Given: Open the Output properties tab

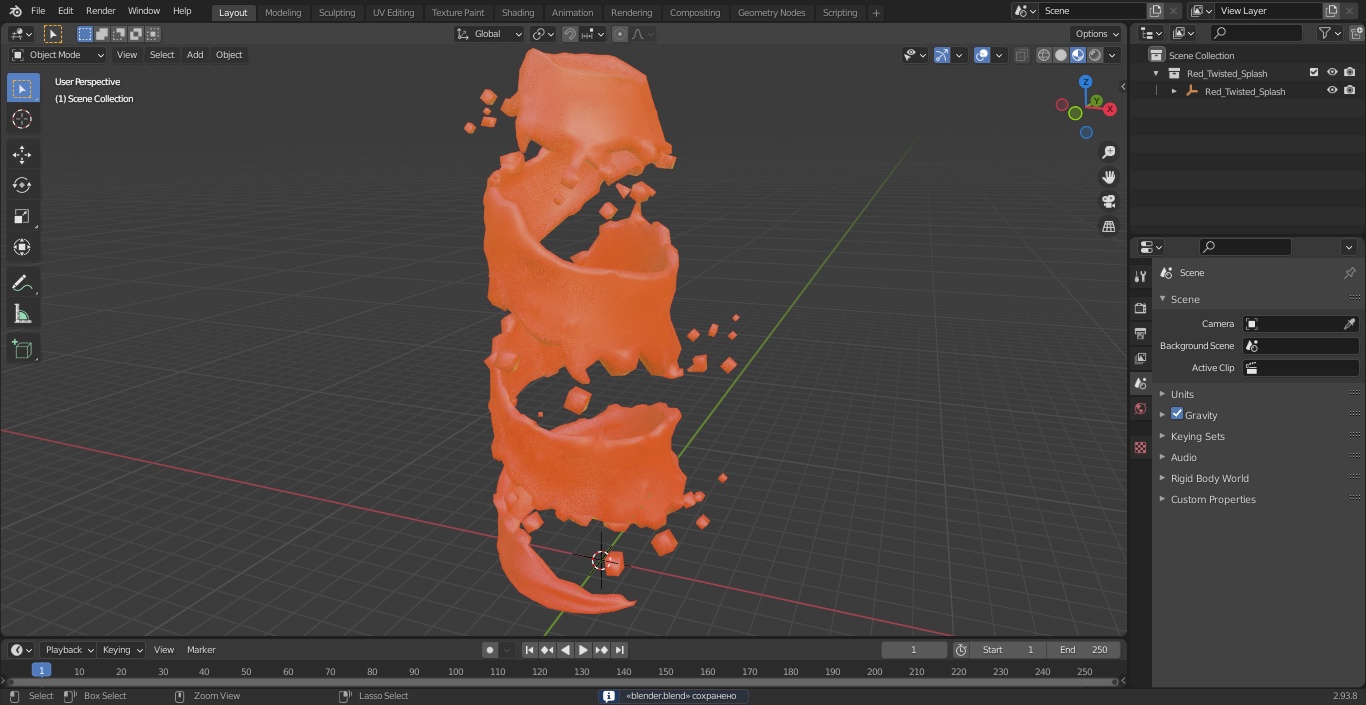Looking at the screenshot, I should coord(1140,333).
